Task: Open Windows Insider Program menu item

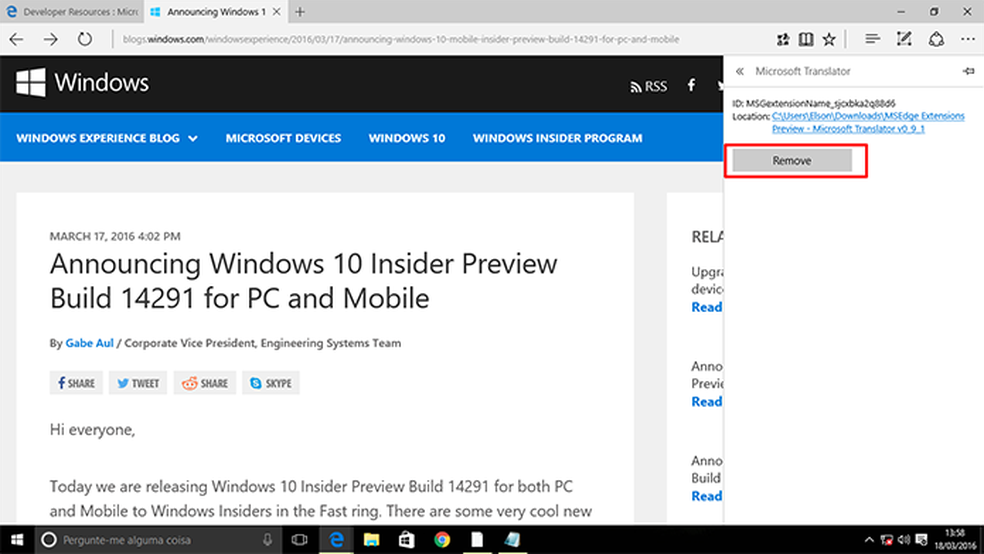Action: tap(557, 138)
